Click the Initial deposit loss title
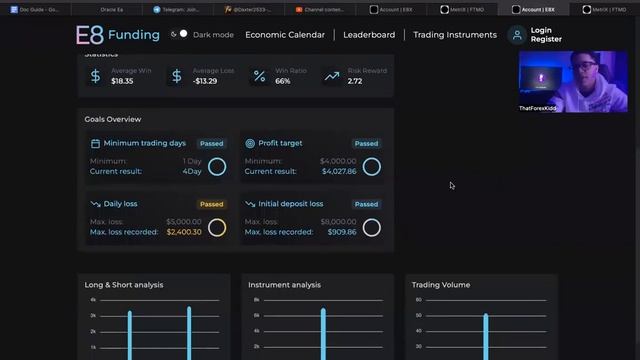 pyautogui.click(x=291, y=204)
